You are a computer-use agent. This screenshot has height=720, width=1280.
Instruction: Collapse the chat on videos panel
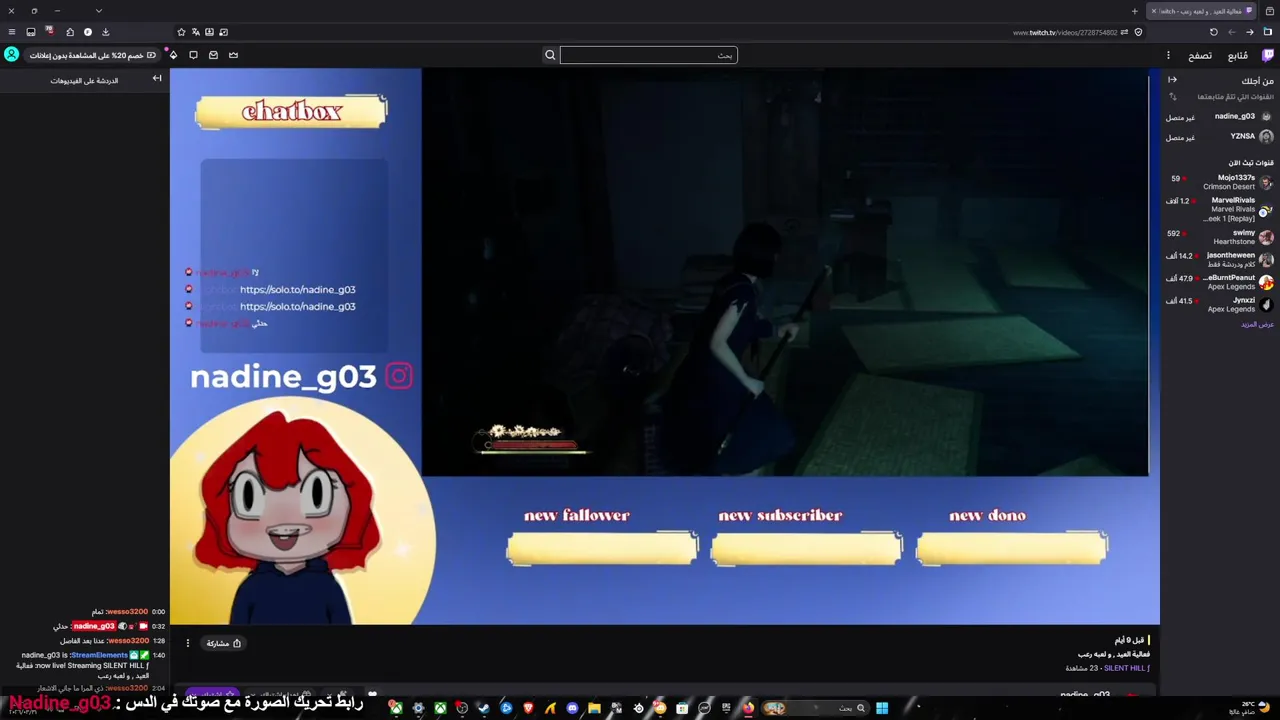(x=157, y=79)
